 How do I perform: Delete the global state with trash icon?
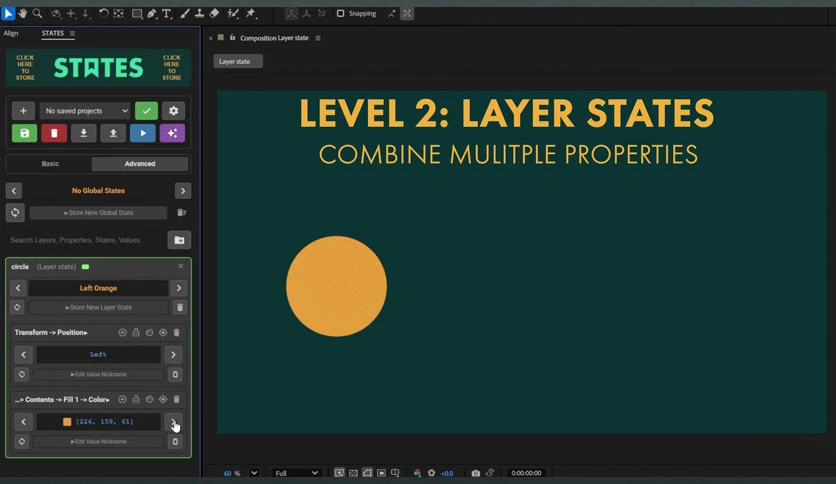[x=181, y=212]
